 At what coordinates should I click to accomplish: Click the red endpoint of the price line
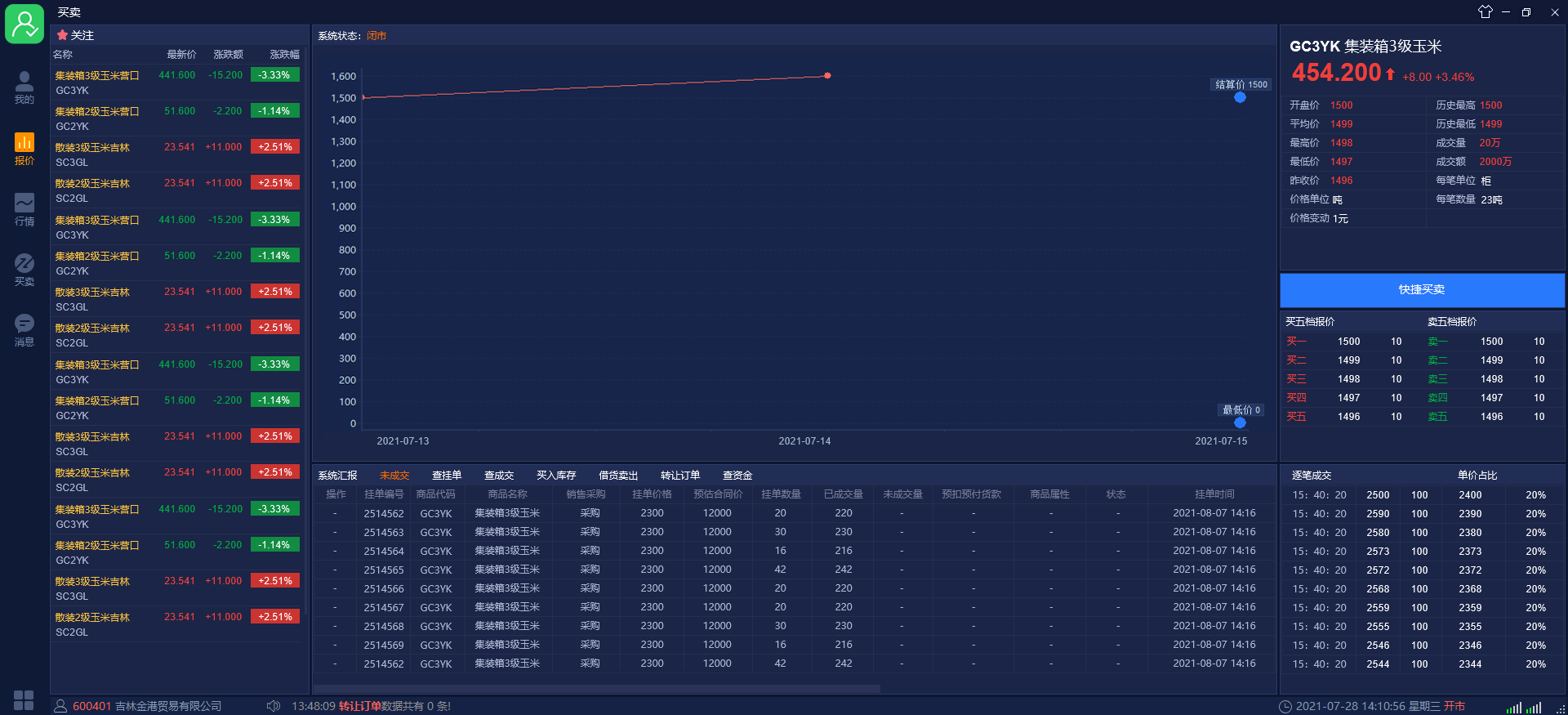(x=827, y=76)
